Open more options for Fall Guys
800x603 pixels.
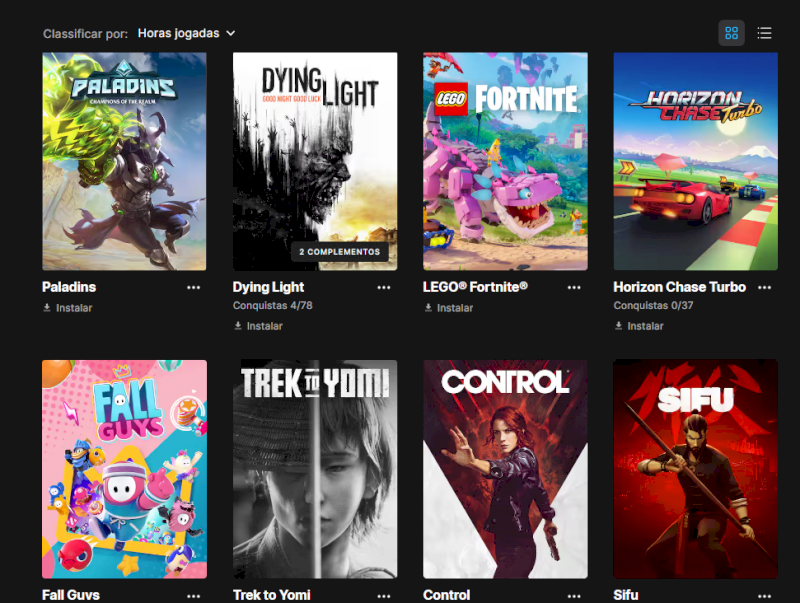coord(193,596)
